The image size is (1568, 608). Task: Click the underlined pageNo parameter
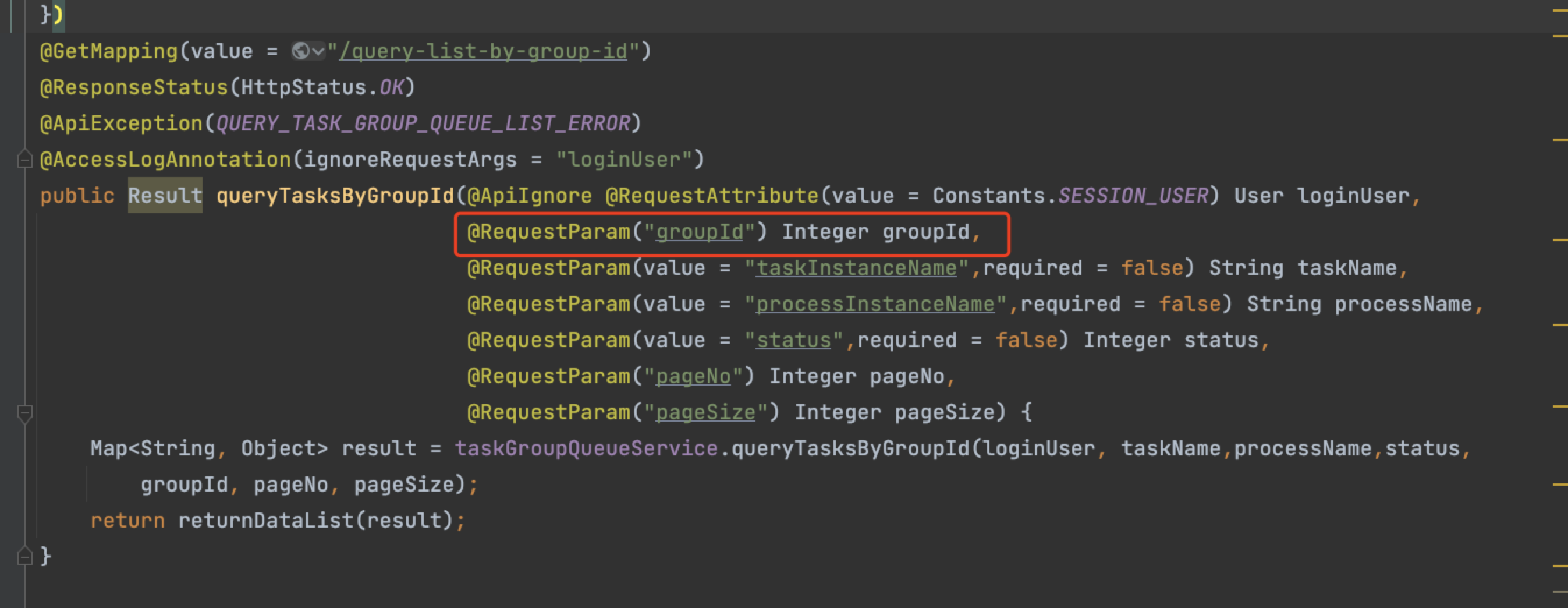tap(692, 376)
